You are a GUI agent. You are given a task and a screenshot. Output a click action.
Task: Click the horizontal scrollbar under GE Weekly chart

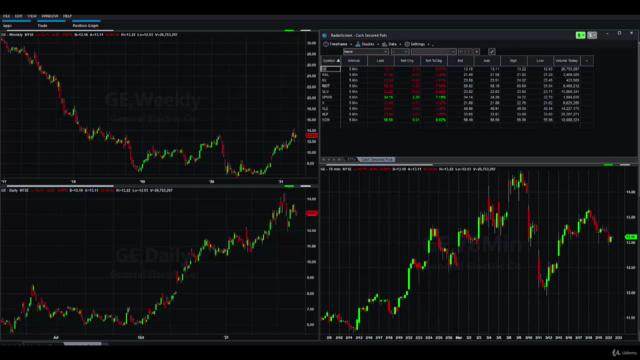tap(60, 186)
